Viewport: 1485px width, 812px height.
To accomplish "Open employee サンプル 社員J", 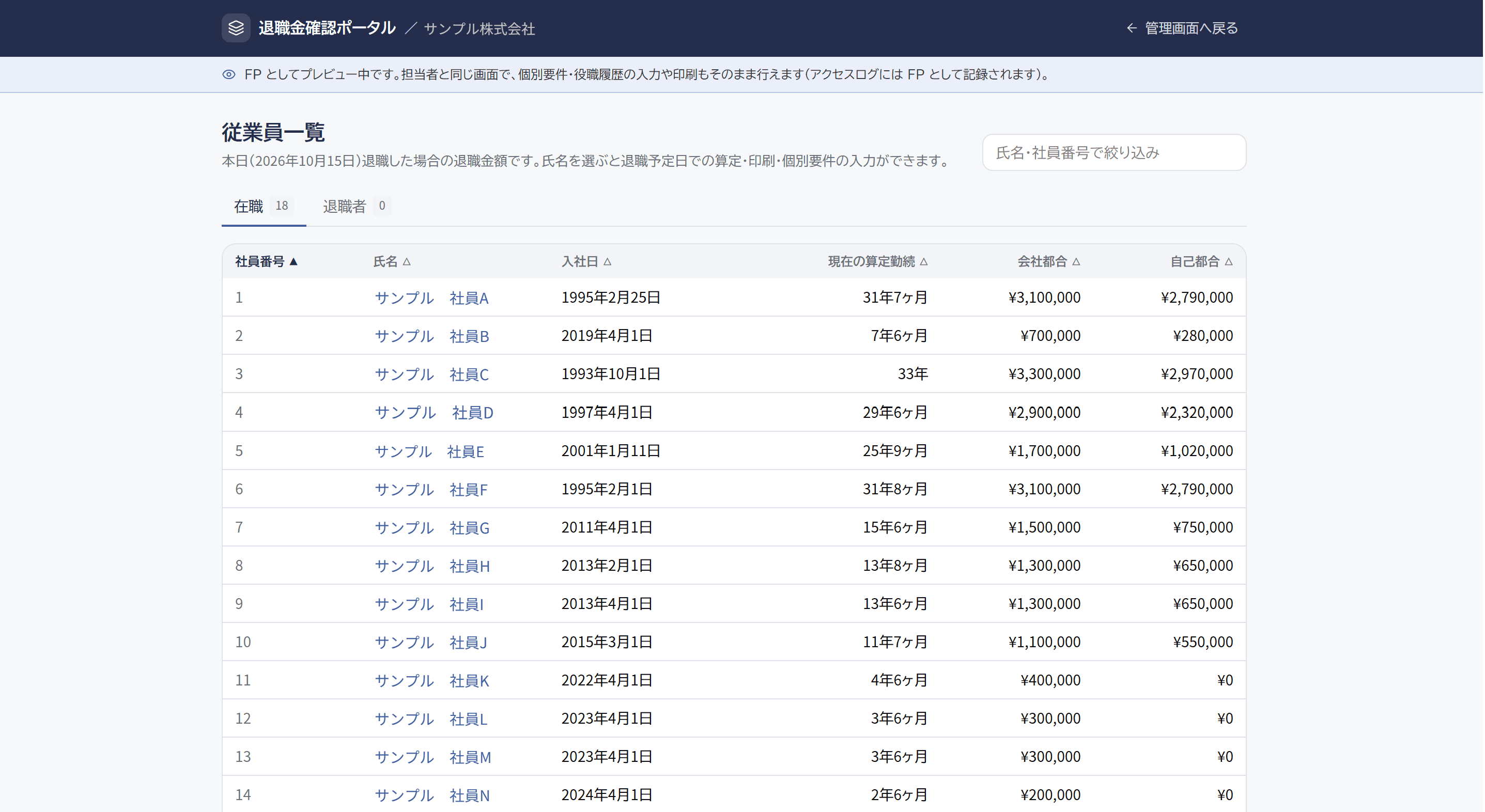I will click(431, 642).
